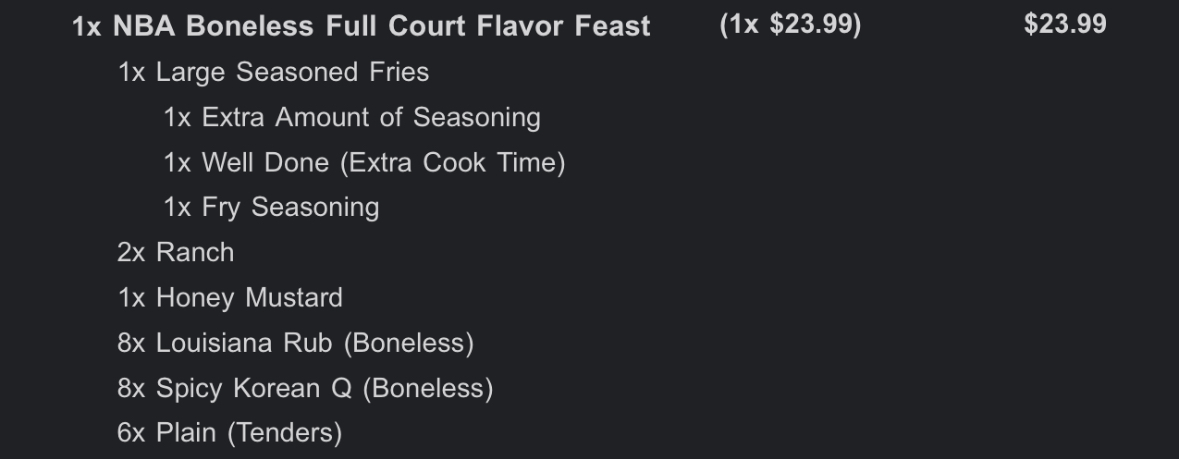This screenshot has width=1179, height=459.
Task: Select the Well Done (Extra Cook Time) modifier
Action: pyautogui.click(x=383, y=162)
